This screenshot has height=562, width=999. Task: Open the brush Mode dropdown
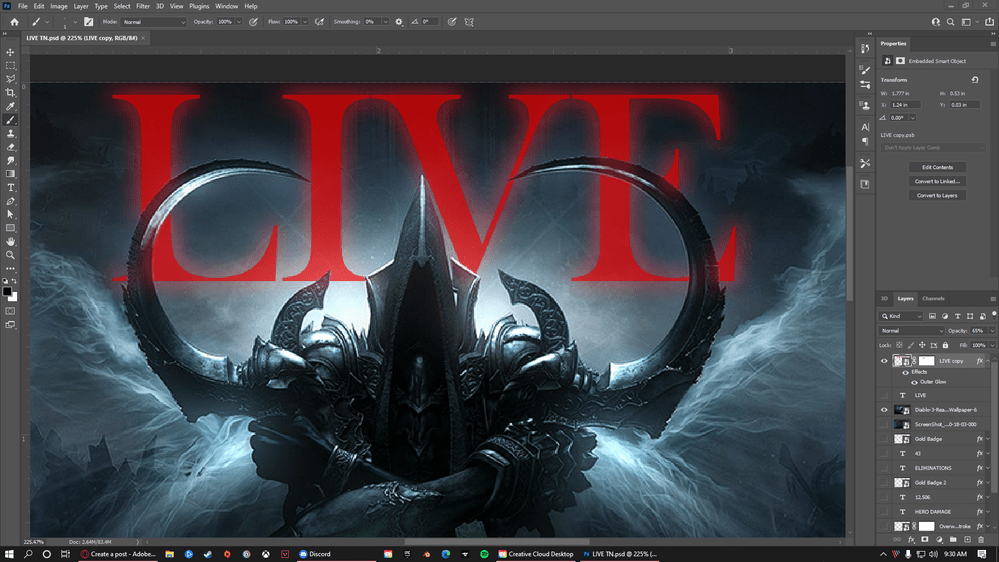(154, 21)
